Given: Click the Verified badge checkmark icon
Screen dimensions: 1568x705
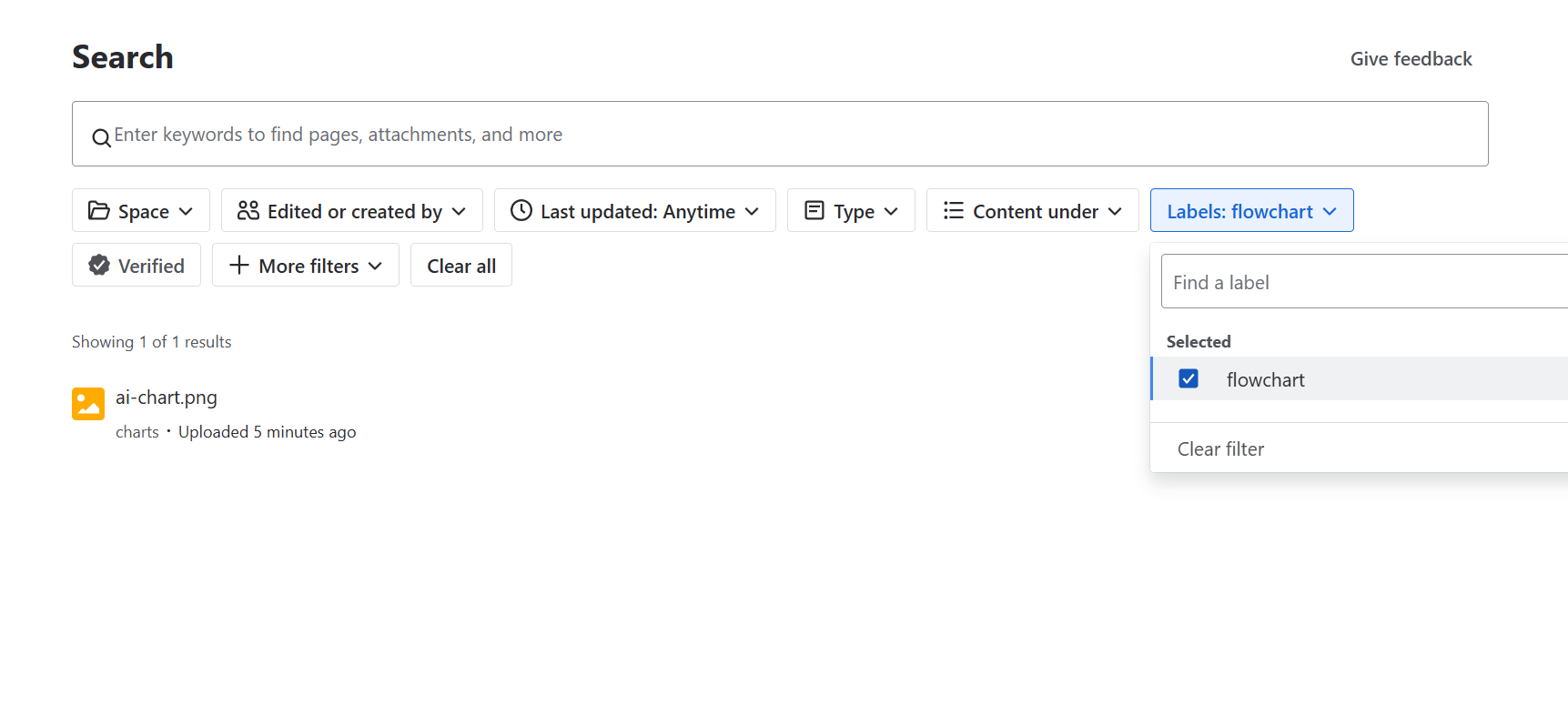Looking at the screenshot, I should click(x=99, y=266).
